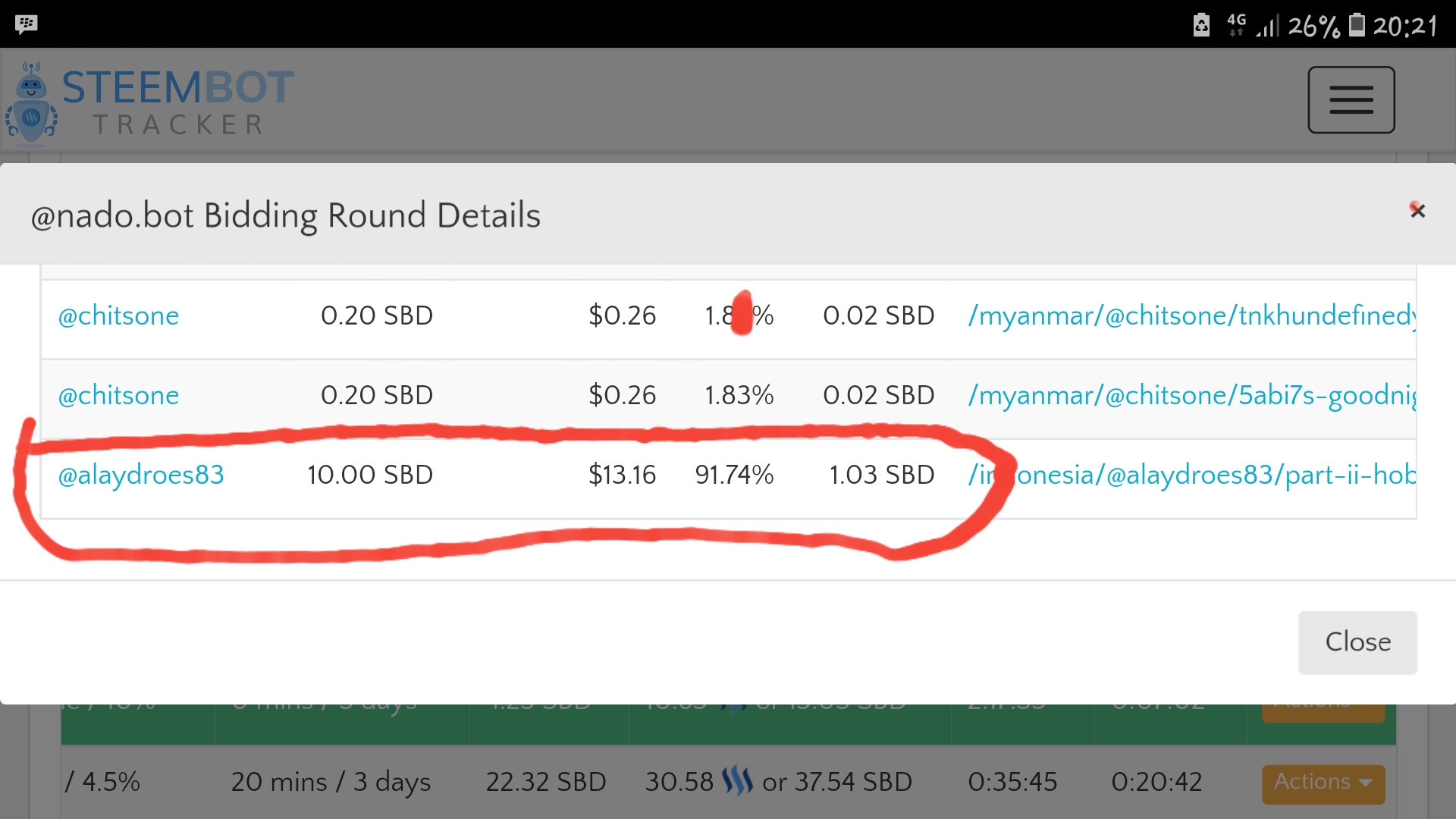This screenshot has height=819, width=1456.
Task: Open first @chitsone user link
Action: (x=118, y=315)
